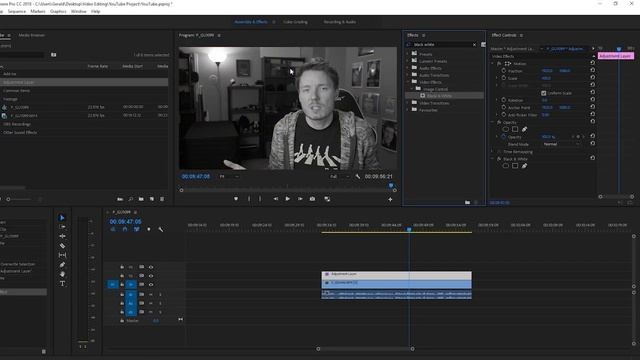Add a marker in Program monitor

(236, 199)
